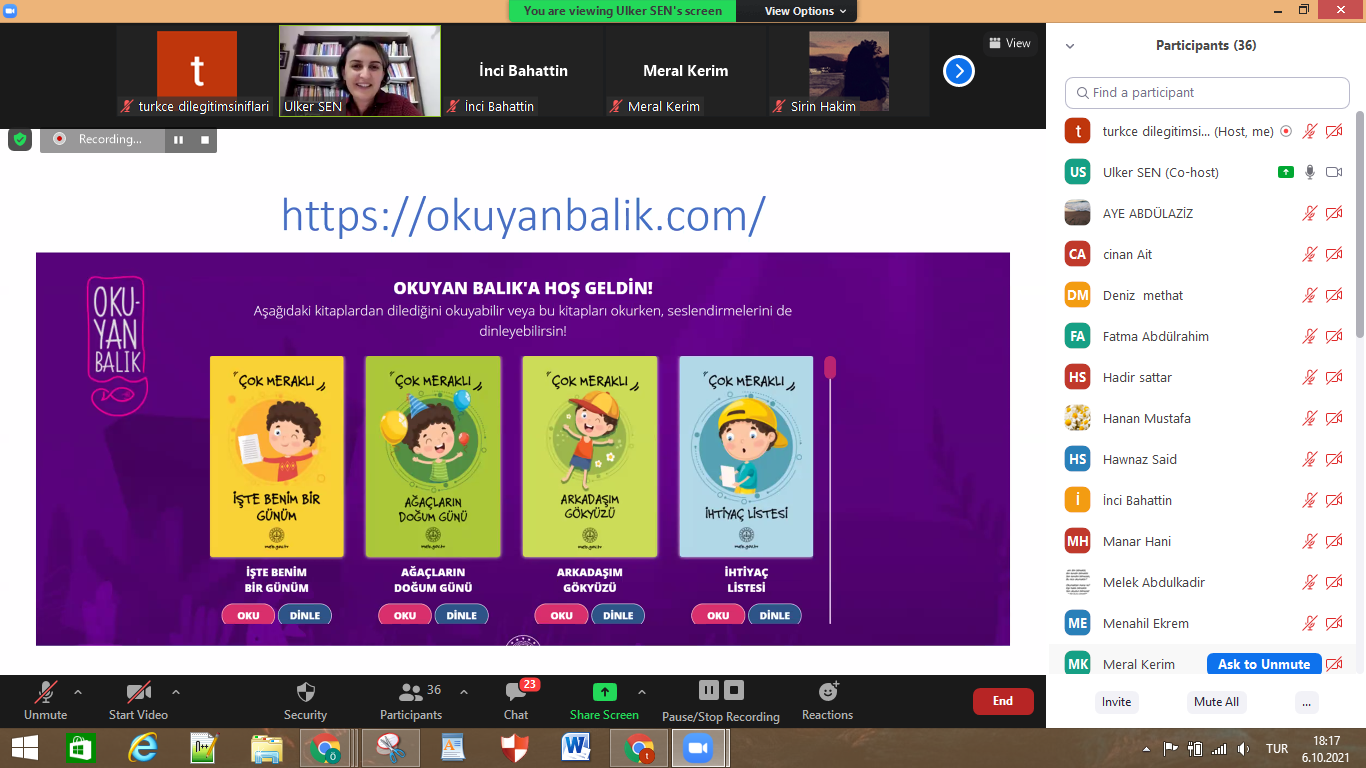Pause the recording in the toolbar
Image resolution: width=1366 pixels, height=768 pixels.
click(708, 690)
